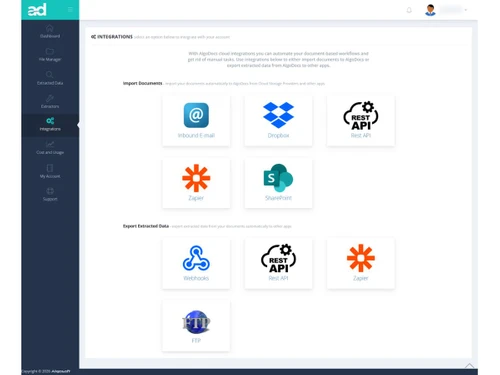Go to File Manager in sidebar
This screenshot has height=375, width=500.
50,55
